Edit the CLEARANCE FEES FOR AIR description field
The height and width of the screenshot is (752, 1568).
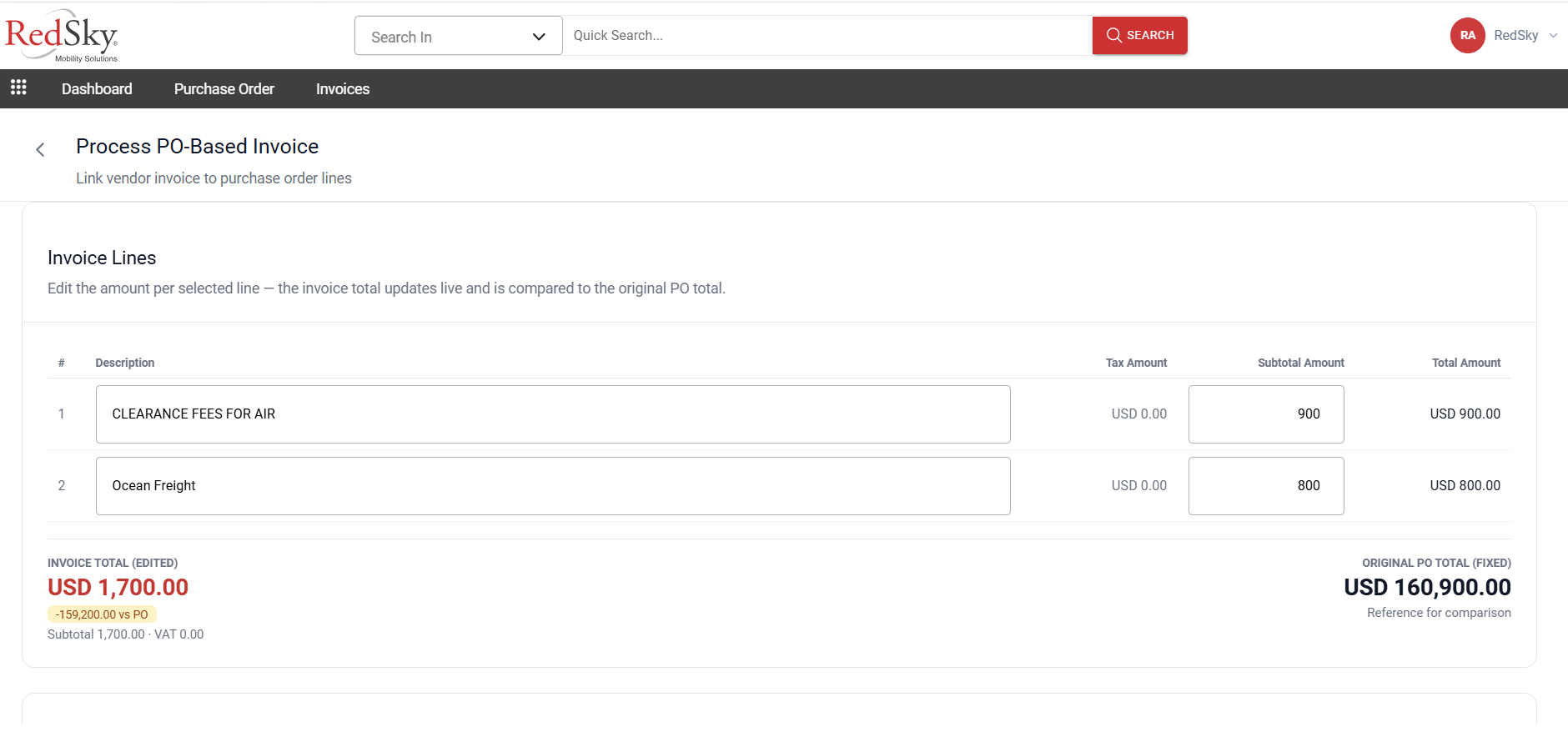(x=553, y=414)
